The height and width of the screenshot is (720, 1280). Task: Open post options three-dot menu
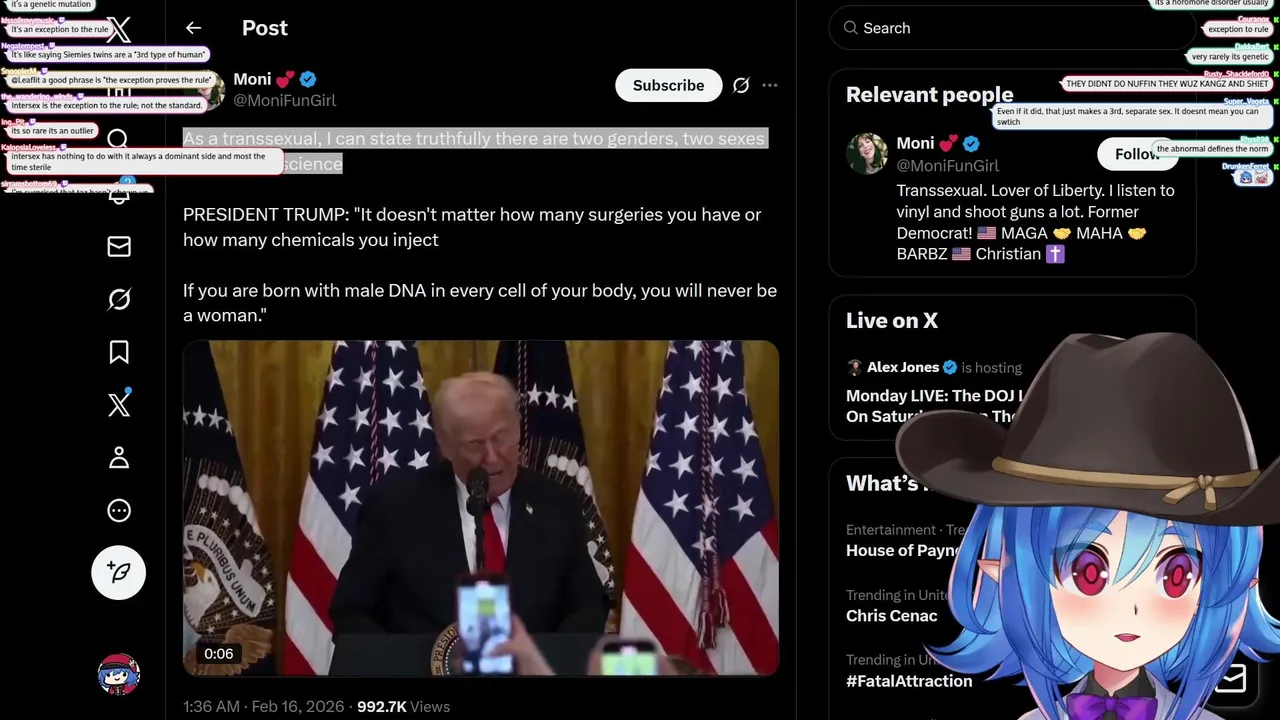(x=770, y=85)
